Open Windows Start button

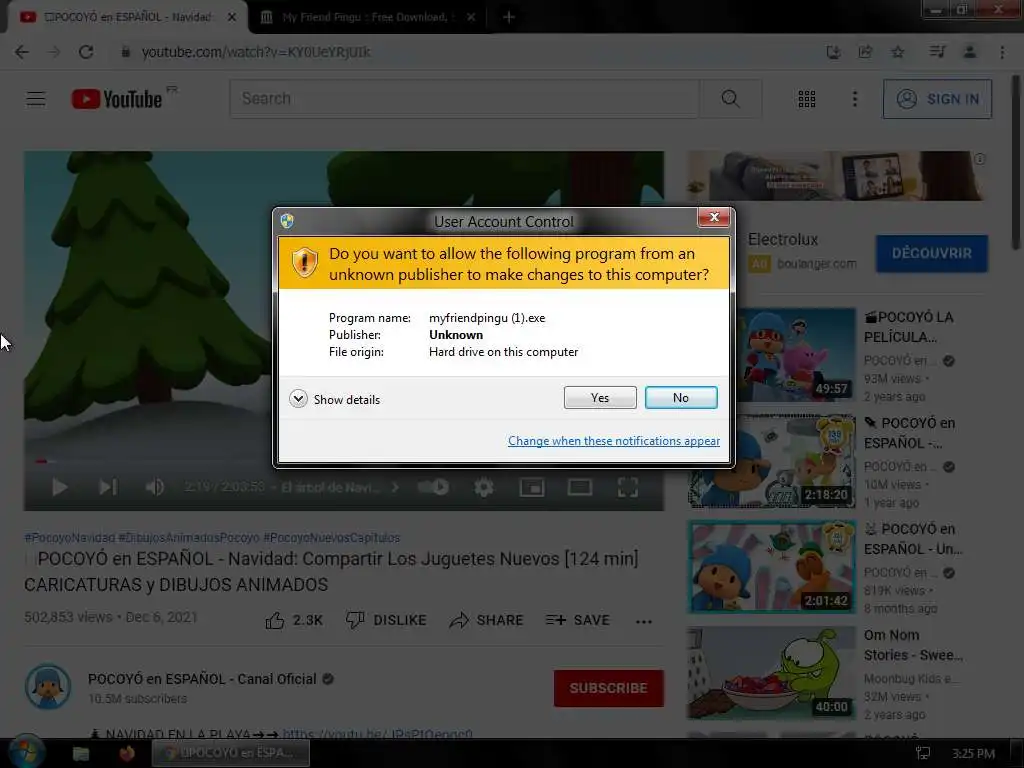[26, 753]
